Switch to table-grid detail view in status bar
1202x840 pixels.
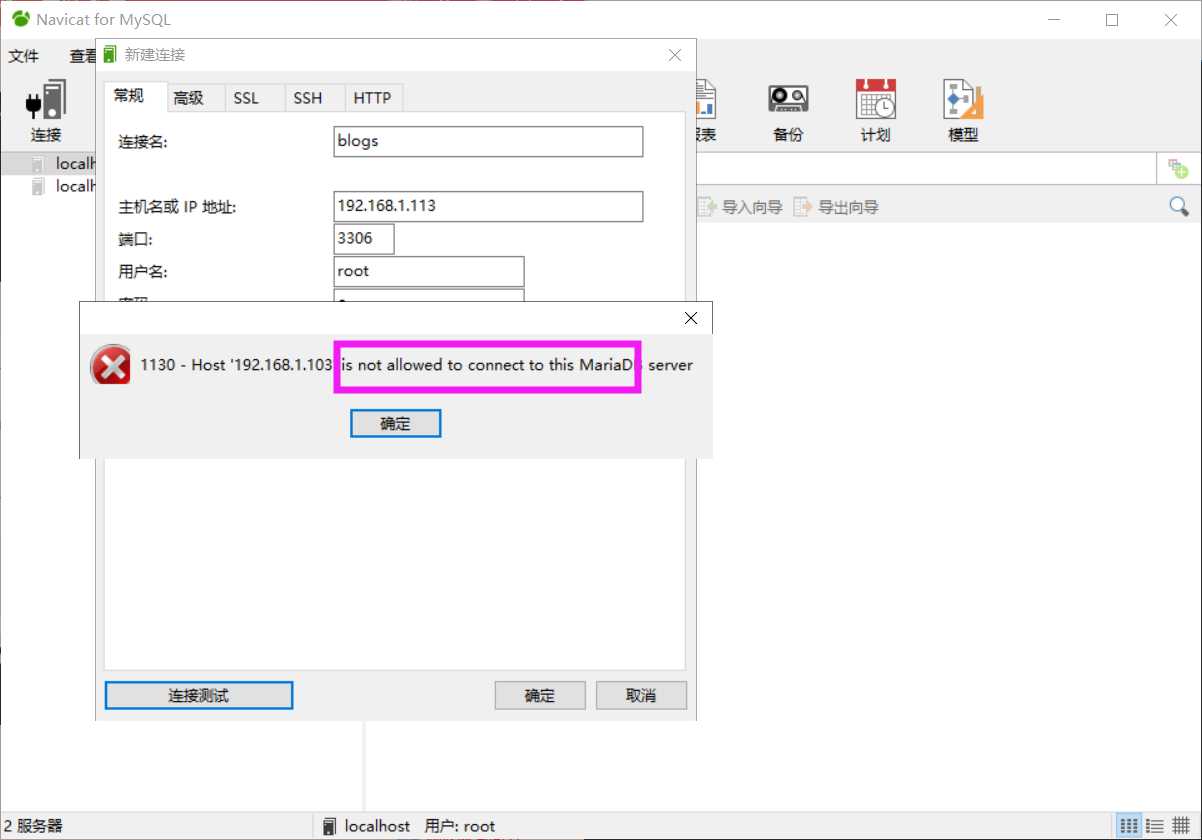pos(1180,826)
